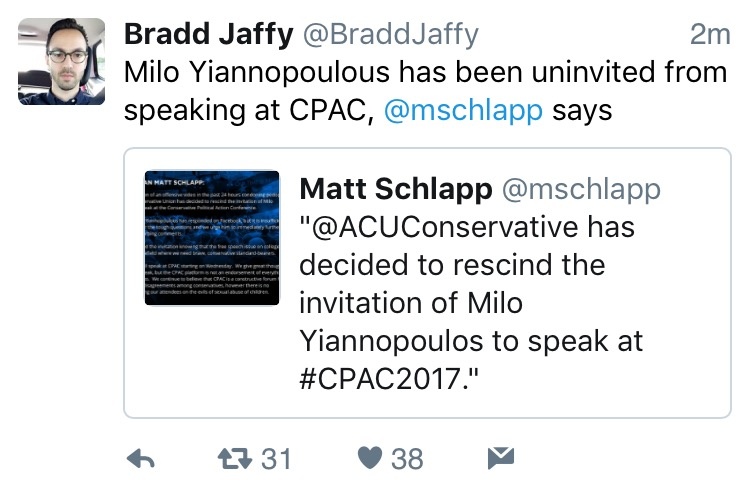The height and width of the screenshot is (499, 750).
Task: Click the word 'says' ending the tweet
Action: pyautogui.click(x=582, y=110)
